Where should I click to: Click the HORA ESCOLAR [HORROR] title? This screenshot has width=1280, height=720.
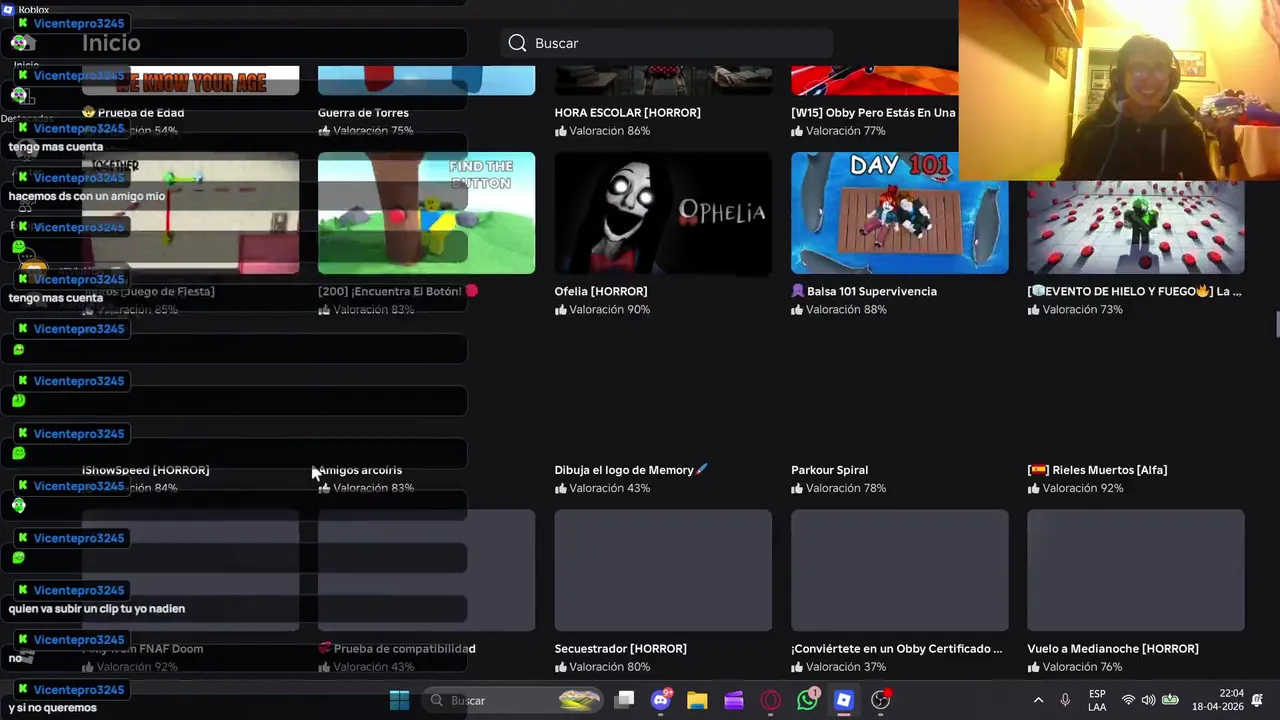[x=627, y=113]
